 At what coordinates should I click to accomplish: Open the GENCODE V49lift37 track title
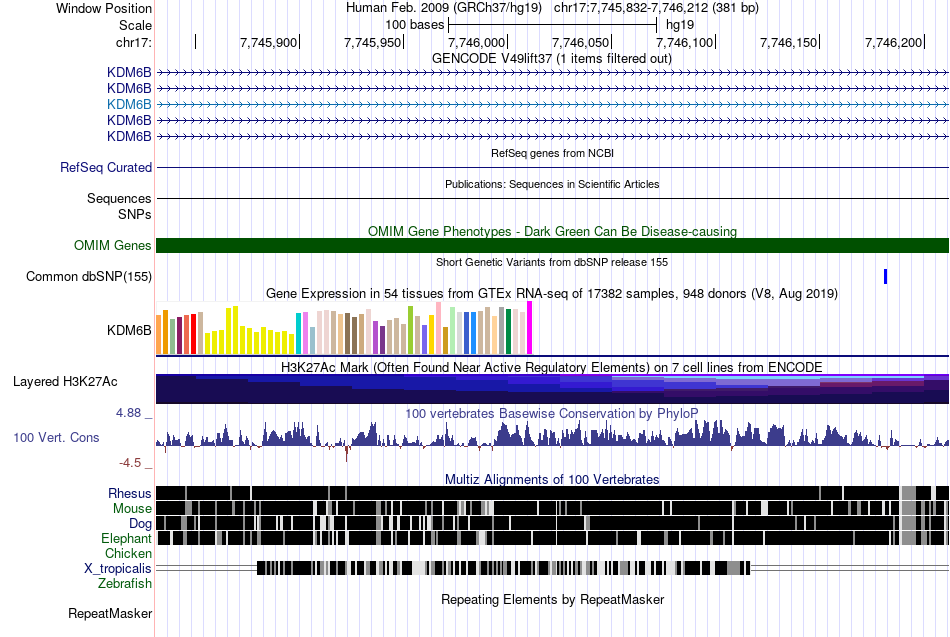coord(552,59)
